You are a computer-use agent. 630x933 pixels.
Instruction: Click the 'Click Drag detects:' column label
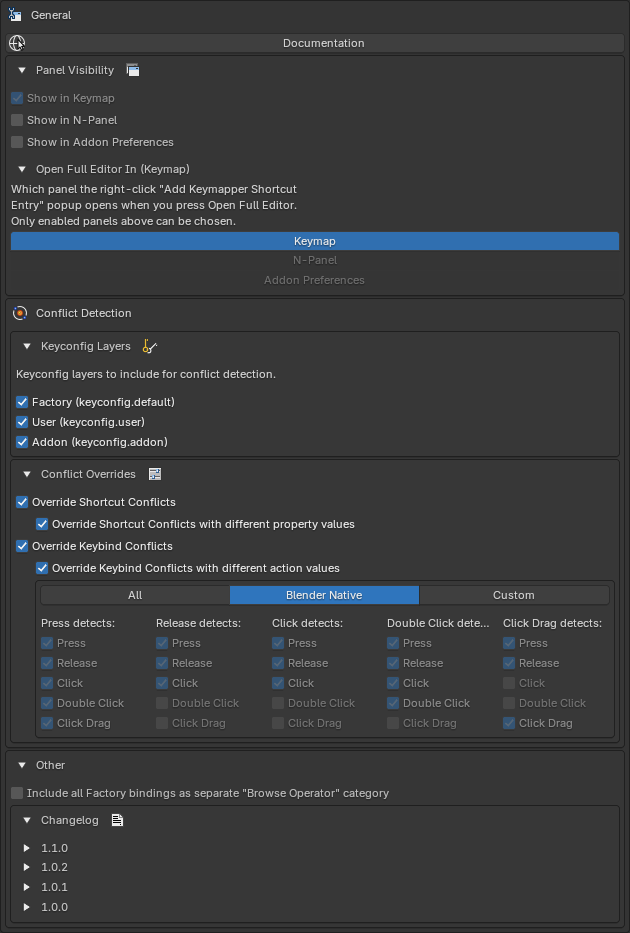point(553,623)
